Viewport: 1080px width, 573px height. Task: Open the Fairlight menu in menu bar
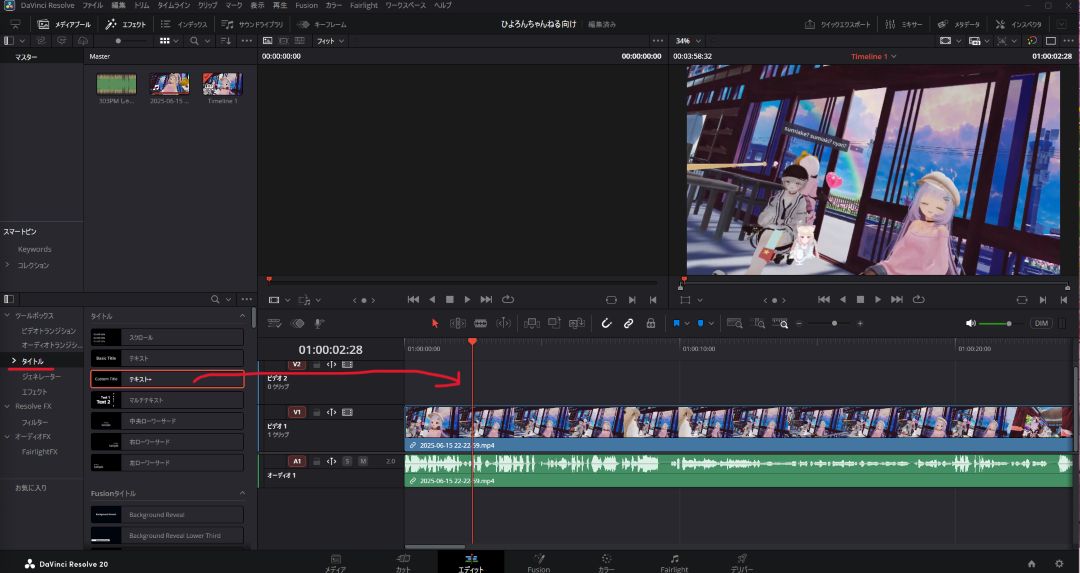(x=364, y=5)
